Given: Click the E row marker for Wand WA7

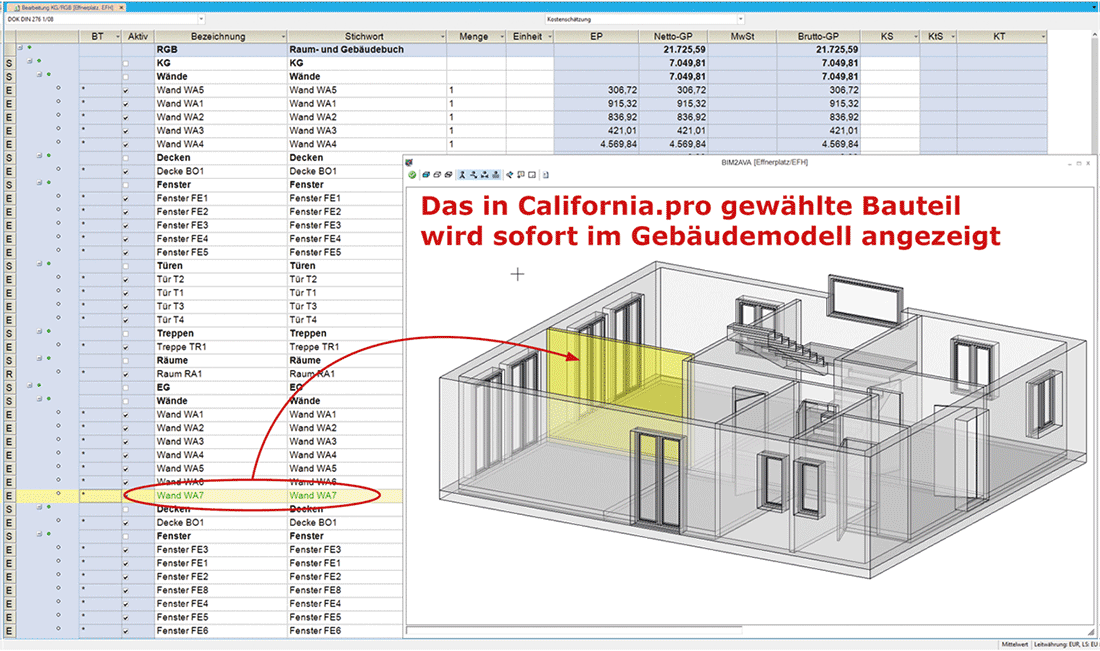Looking at the screenshot, I should 9,496.
